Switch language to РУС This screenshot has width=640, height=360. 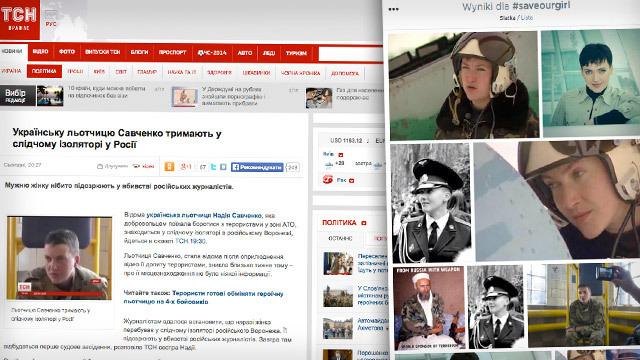click(x=51, y=24)
